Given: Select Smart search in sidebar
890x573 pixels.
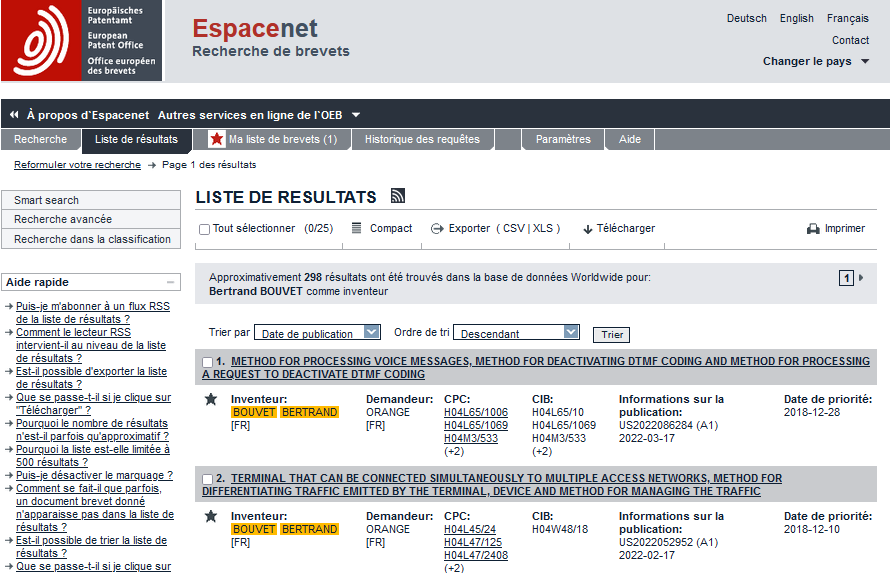Looking at the screenshot, I should pyautogui.click(x=91, y=200).
